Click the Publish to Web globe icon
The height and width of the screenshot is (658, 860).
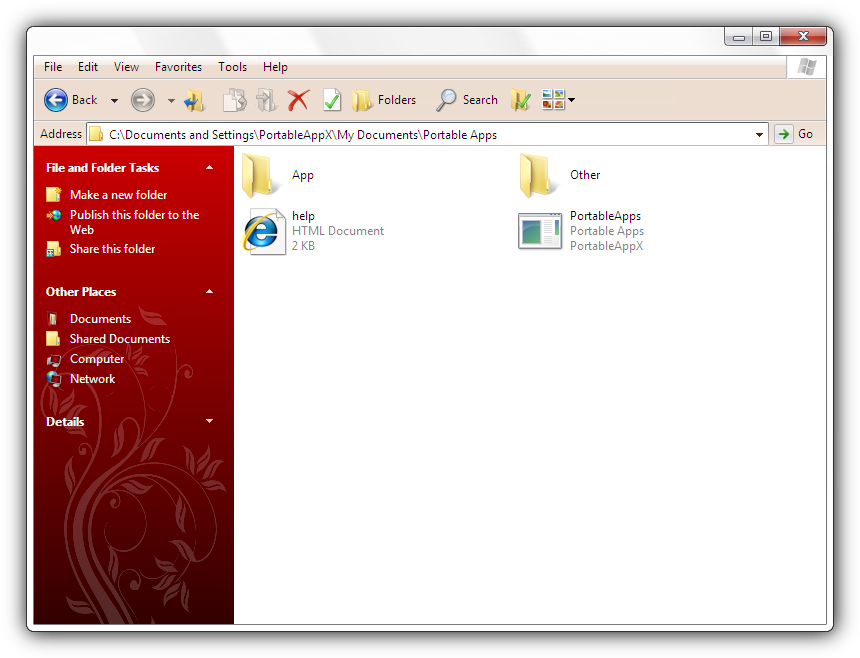53,215
